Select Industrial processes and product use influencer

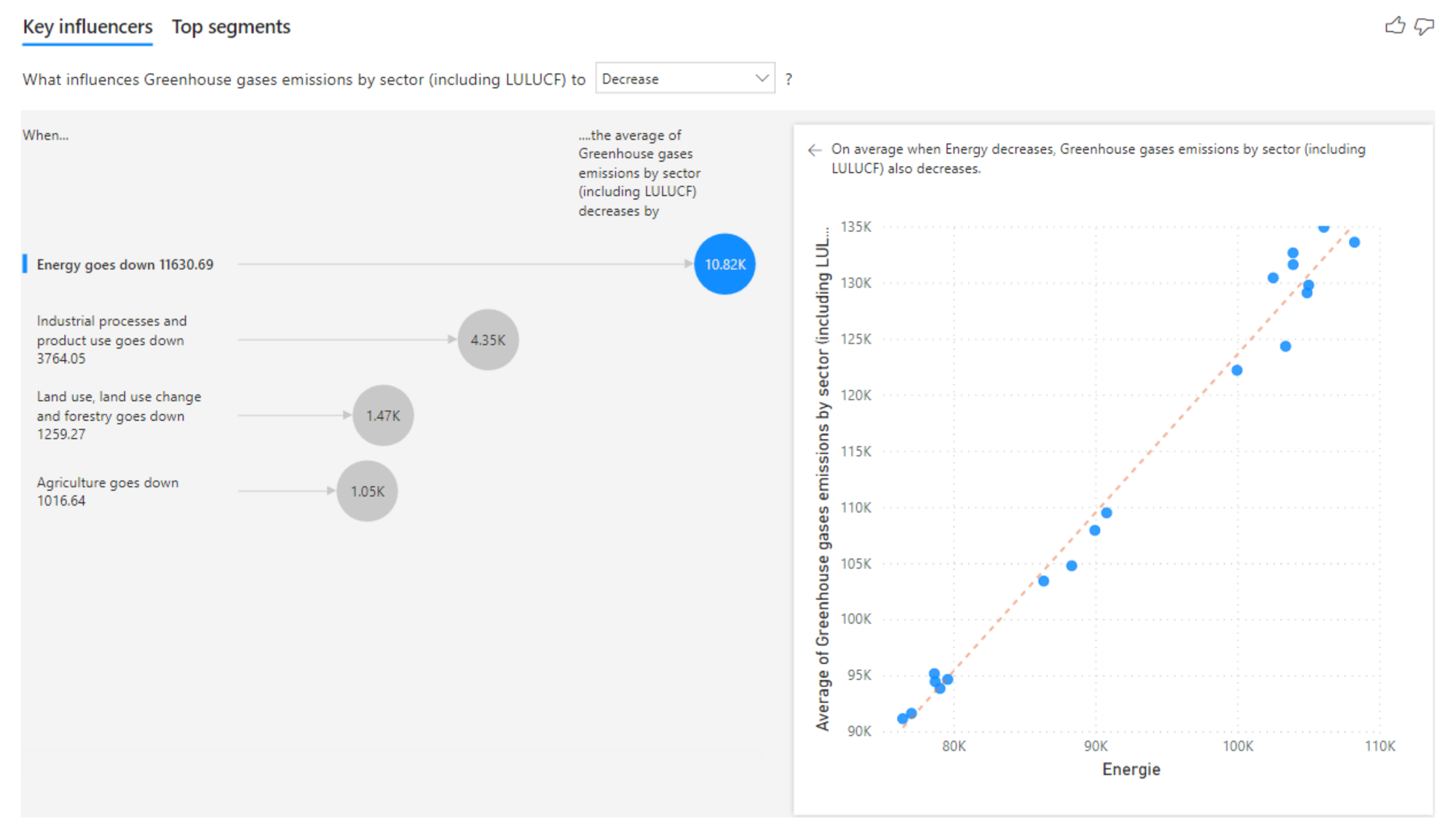coord(111,340)
